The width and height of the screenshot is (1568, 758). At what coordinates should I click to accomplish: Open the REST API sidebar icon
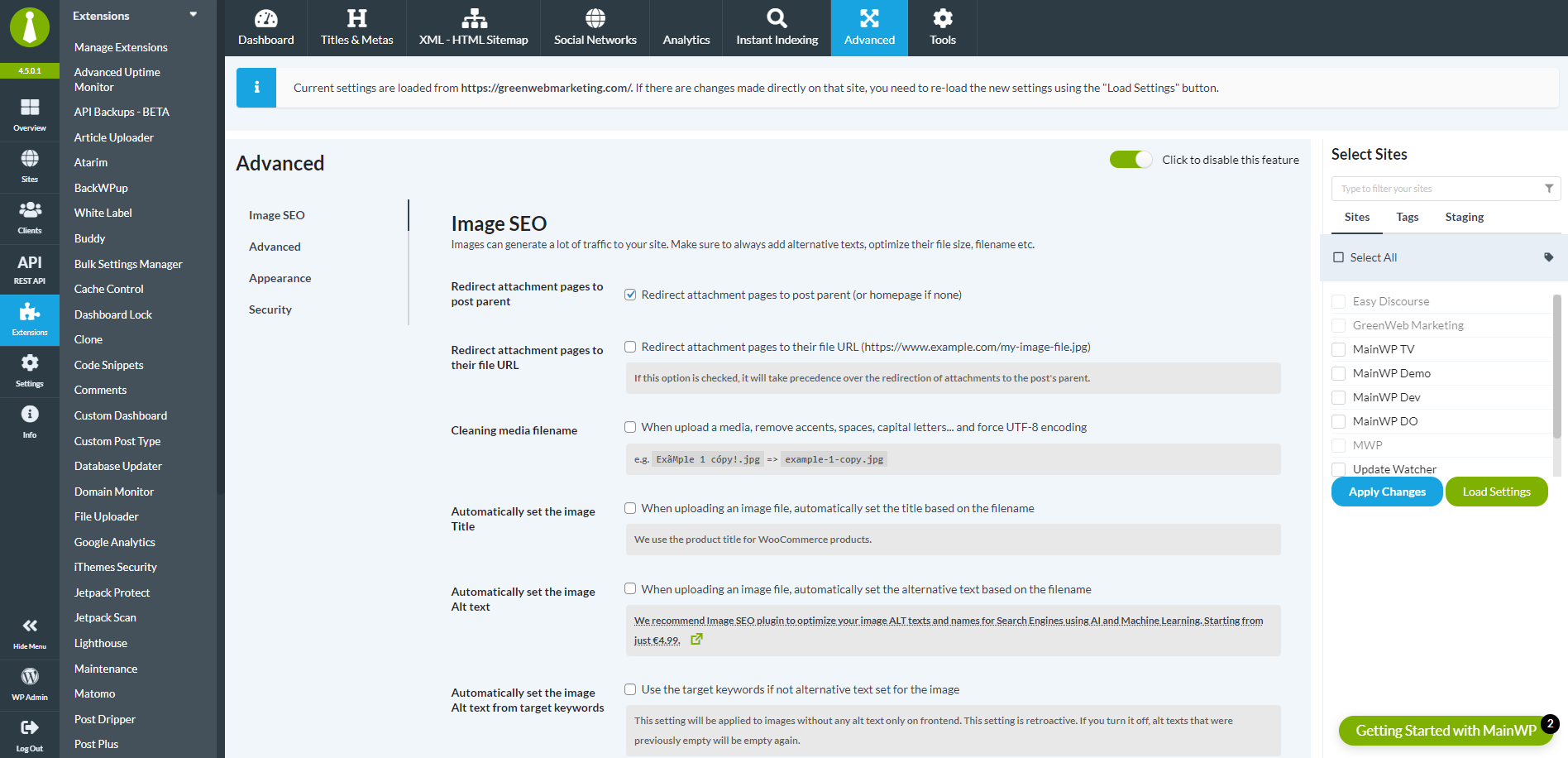point(30,262)
